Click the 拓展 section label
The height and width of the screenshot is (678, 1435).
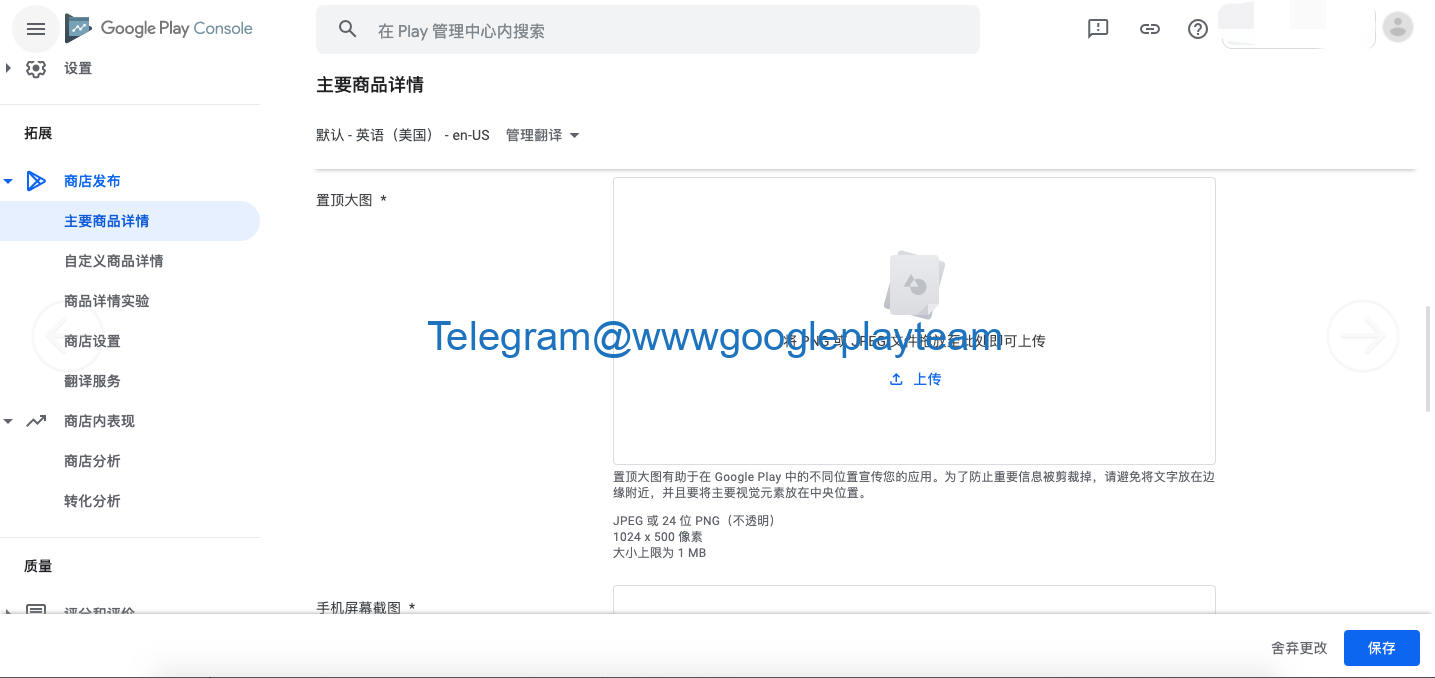click(38, 133)
